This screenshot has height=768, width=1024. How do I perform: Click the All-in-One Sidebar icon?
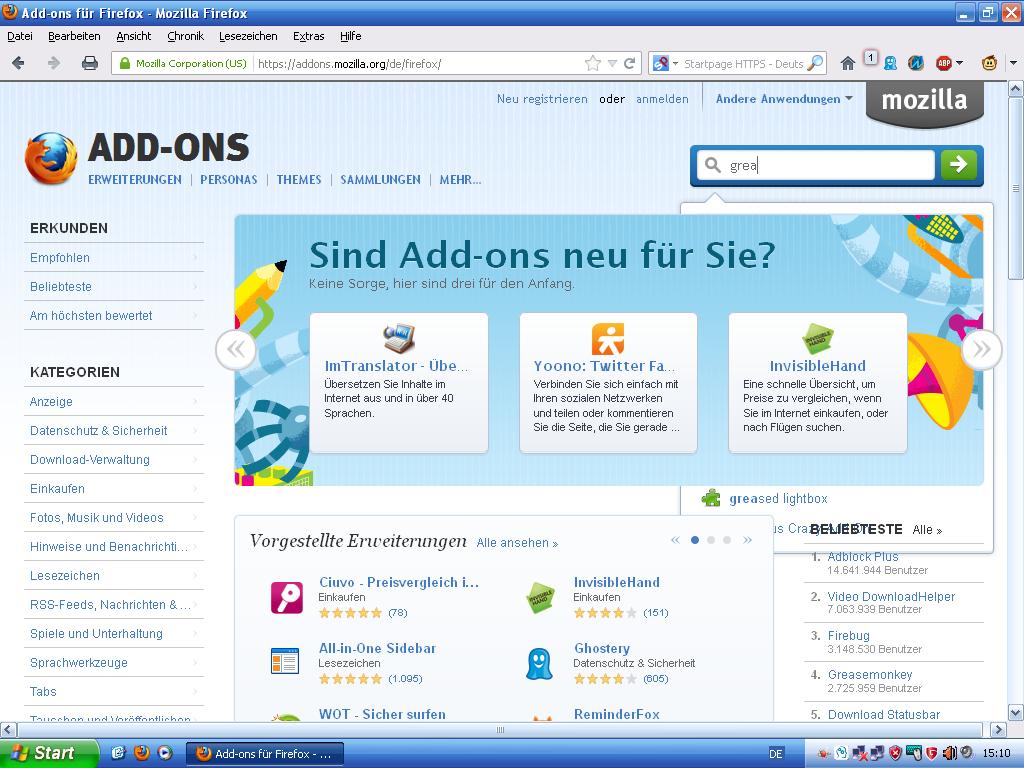tap(285, 661)
